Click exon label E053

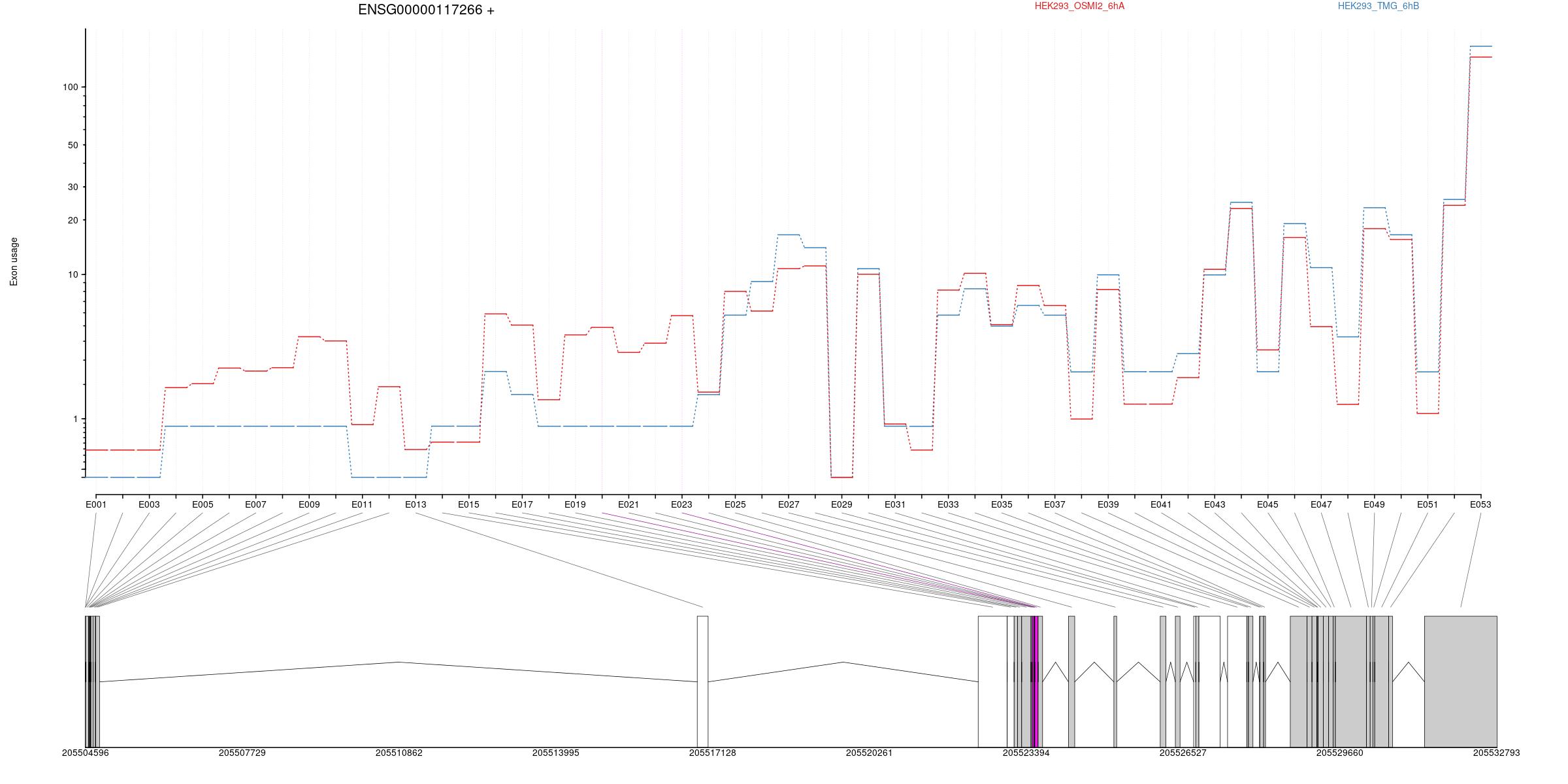pos(1480,504)
